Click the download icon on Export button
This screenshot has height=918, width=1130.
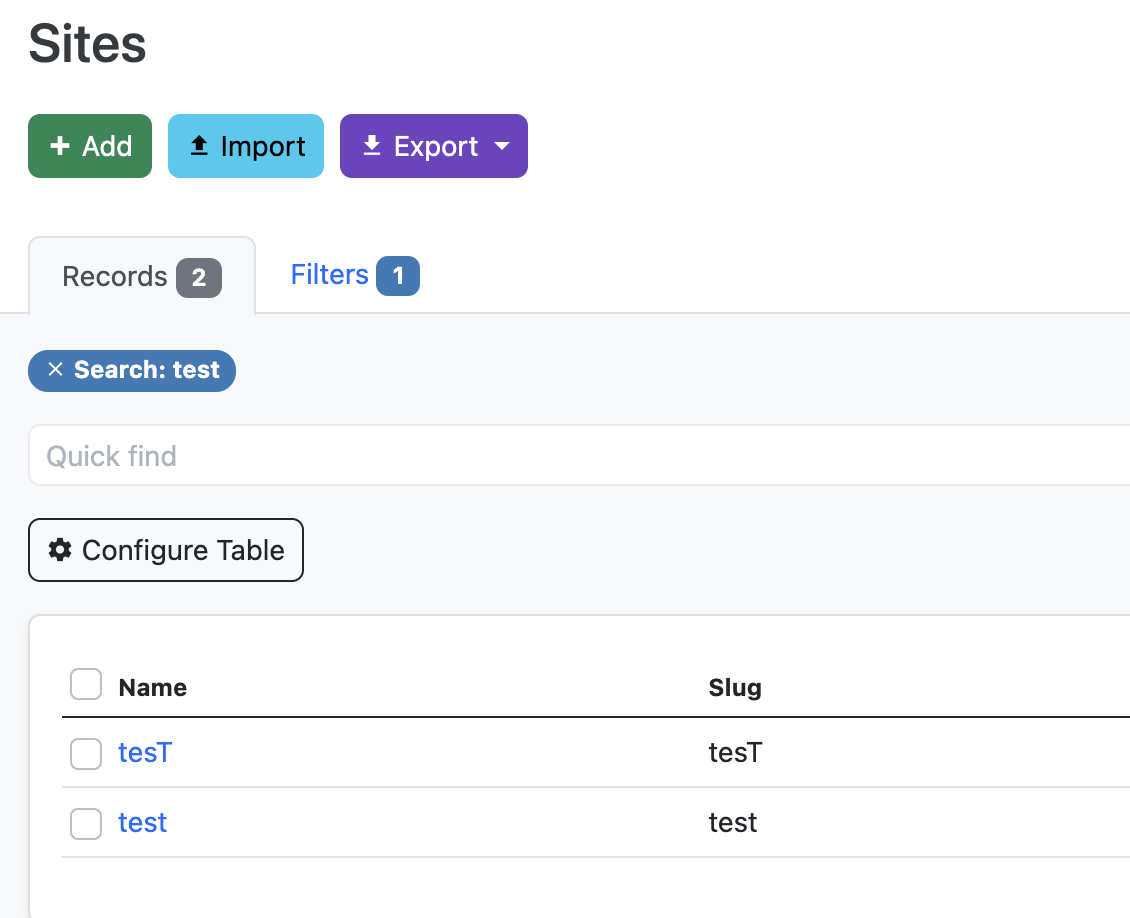371,146
